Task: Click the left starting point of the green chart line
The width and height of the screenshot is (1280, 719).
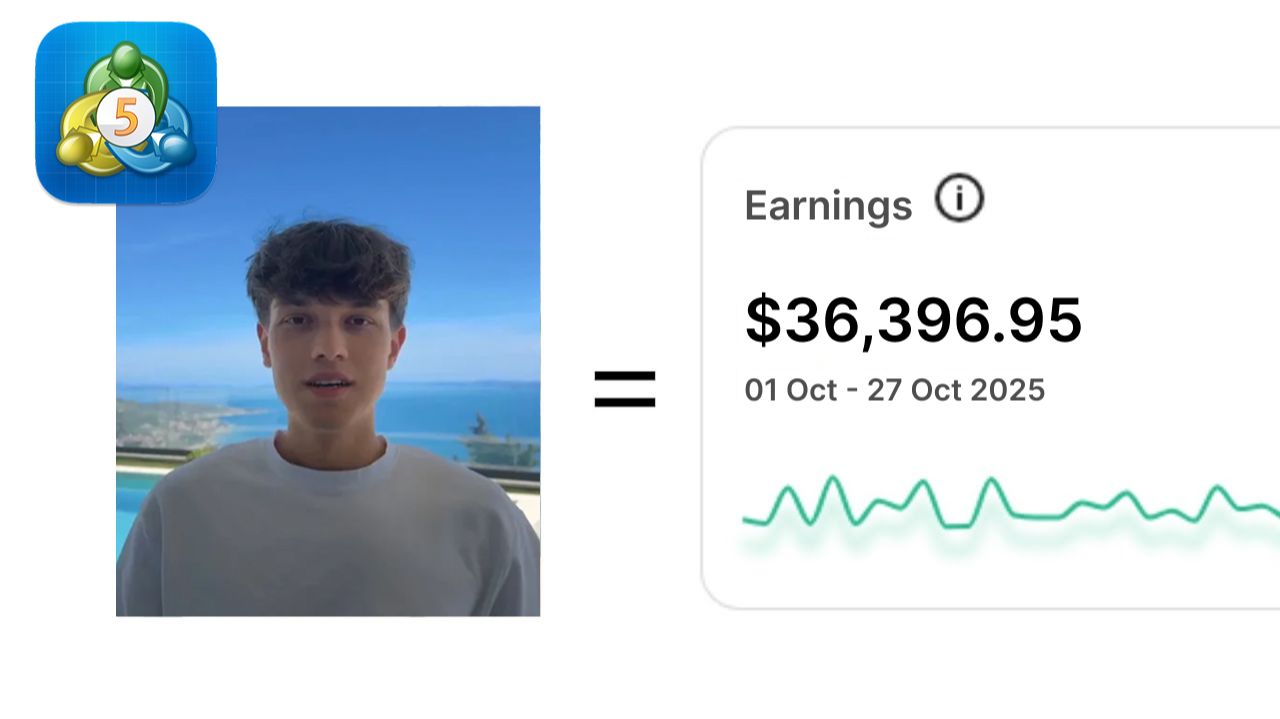Action: point(745,519)
